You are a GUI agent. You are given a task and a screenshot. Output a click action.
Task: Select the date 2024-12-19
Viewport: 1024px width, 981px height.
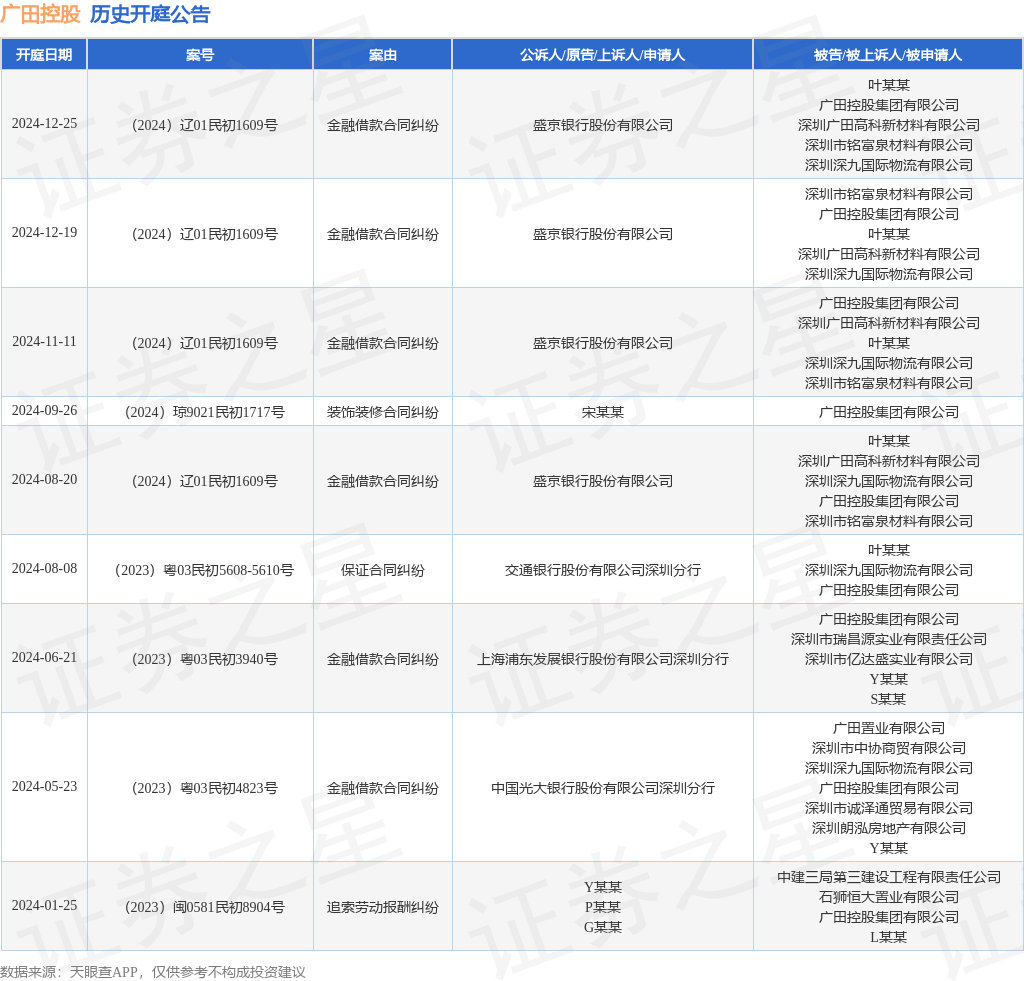[44, 233]
